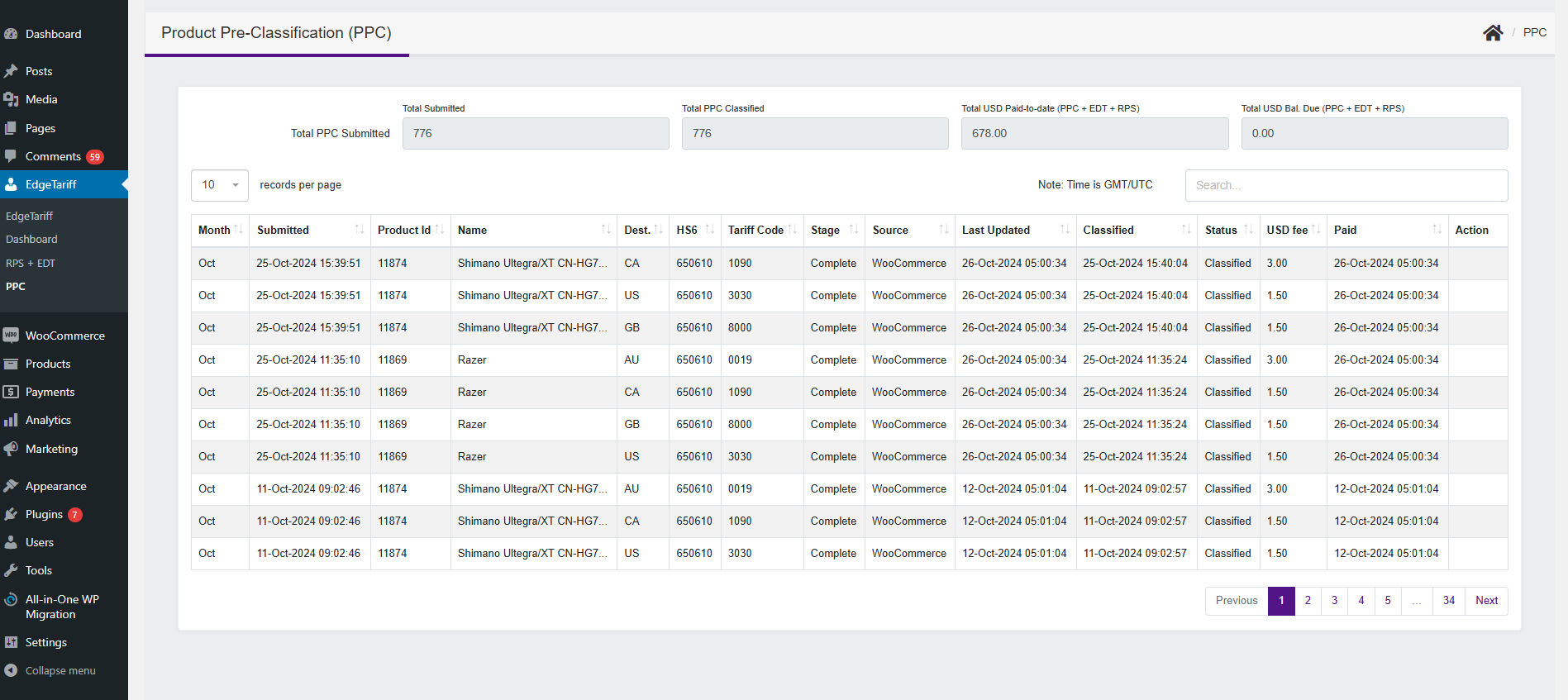This screenshot has height=700, width=1568.
Task: Click the Dashboard gauge icon in sidebar
Action: (11, 34)
